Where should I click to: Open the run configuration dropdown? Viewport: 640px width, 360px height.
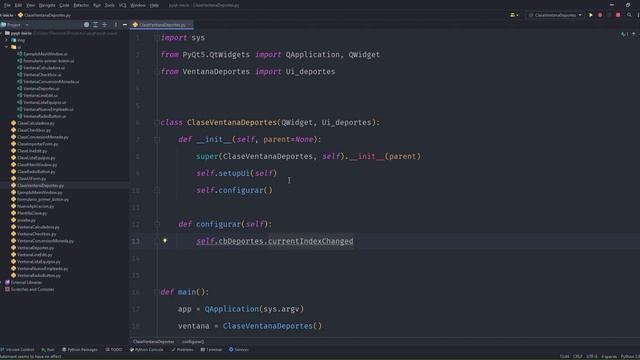(x=555, y=15)
